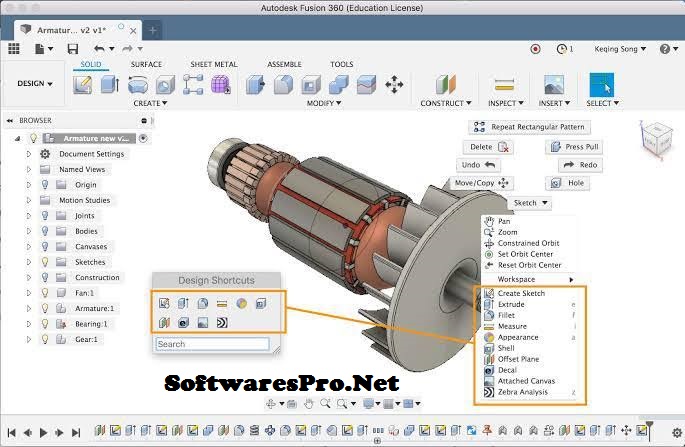The width and height of the screenshot is (685, 447).
Task: Open the MODIFY dropdown menu
Action: (324, 103)
